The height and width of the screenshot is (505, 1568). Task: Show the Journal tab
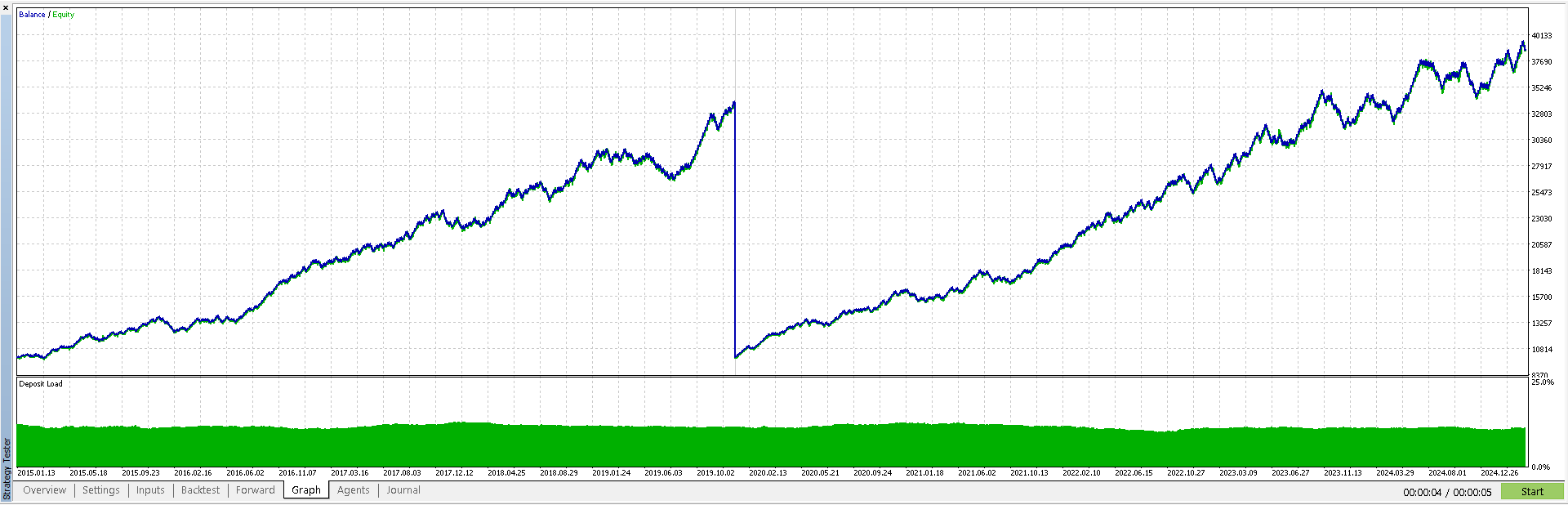click(x=403, y=490)
